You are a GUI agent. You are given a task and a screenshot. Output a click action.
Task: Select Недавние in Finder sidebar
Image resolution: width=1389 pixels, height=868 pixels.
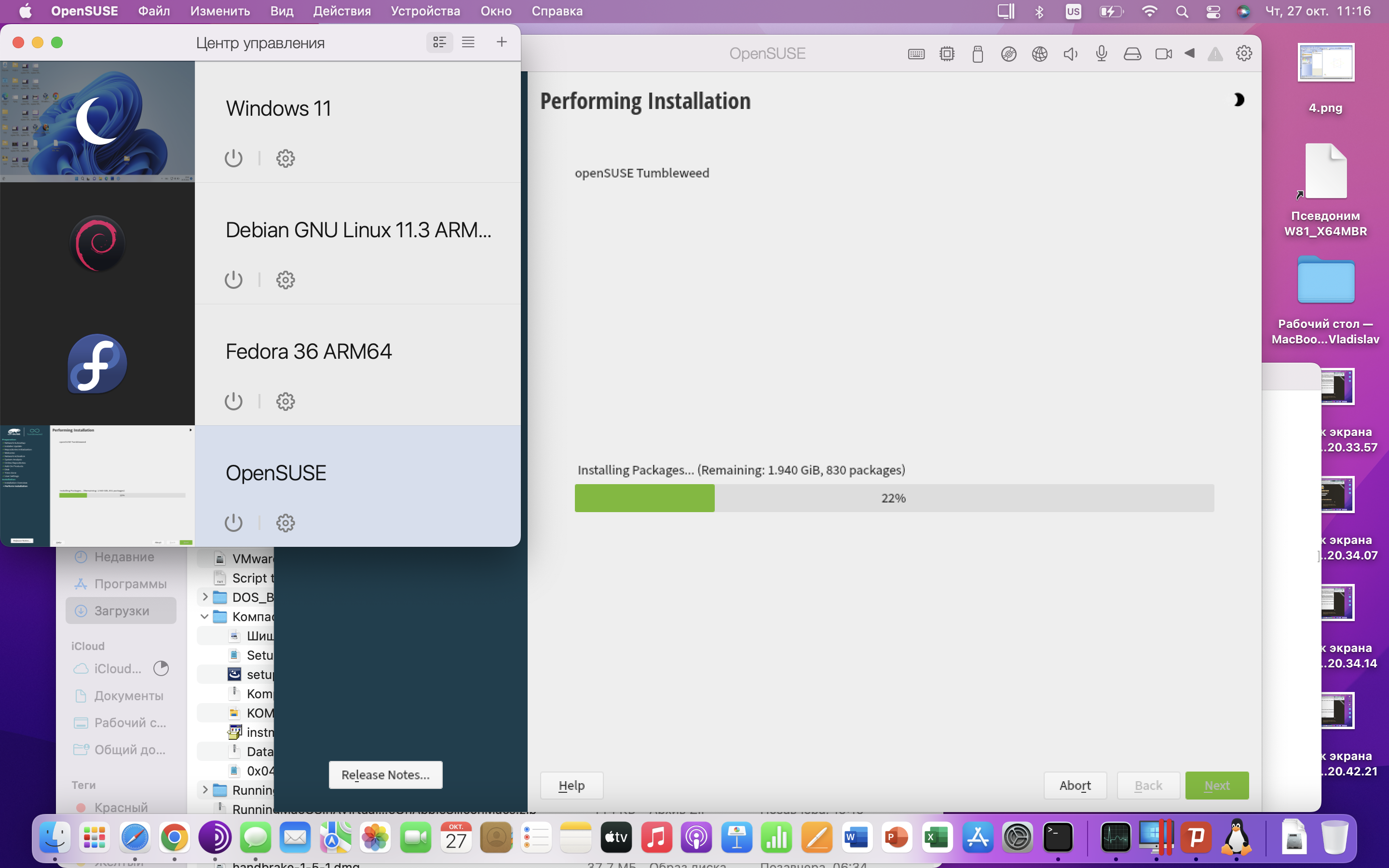(x=121, y=557)
